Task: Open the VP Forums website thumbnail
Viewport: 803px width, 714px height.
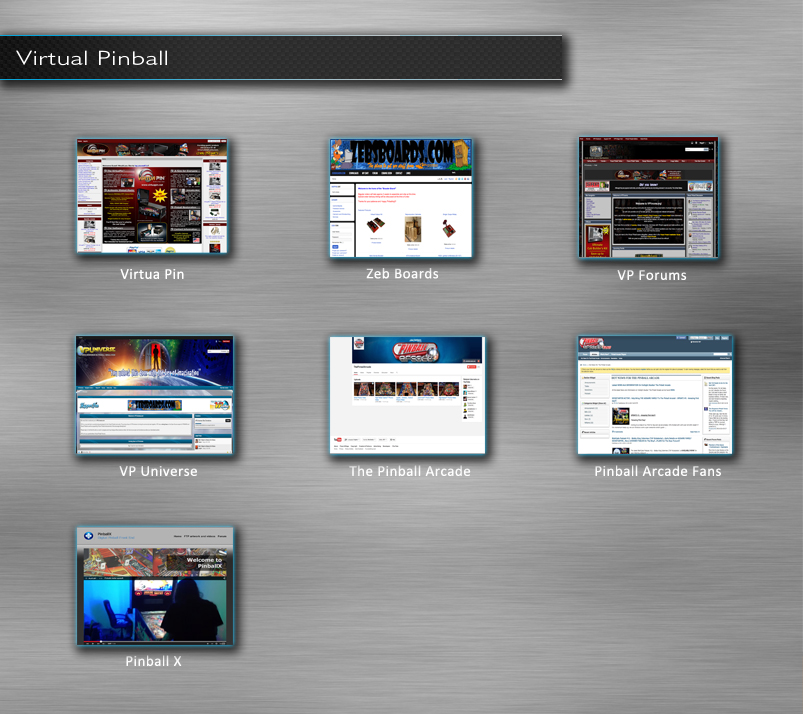Action: [648, 198]
